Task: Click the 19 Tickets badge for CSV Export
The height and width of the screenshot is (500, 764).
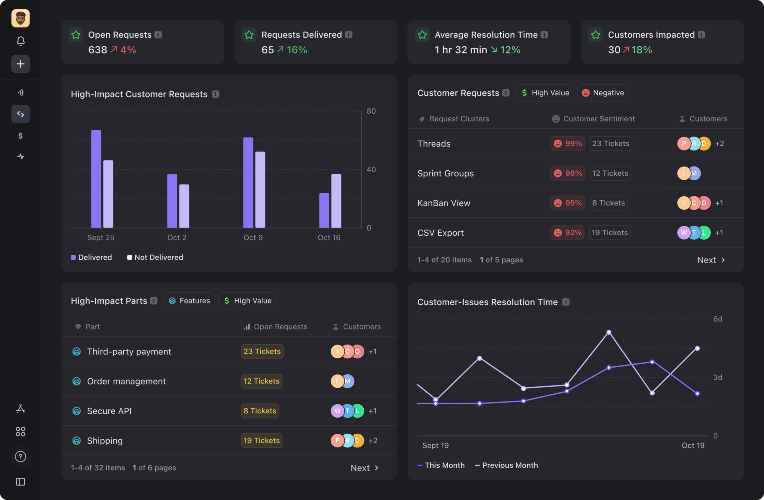Action: click(608, 233)
